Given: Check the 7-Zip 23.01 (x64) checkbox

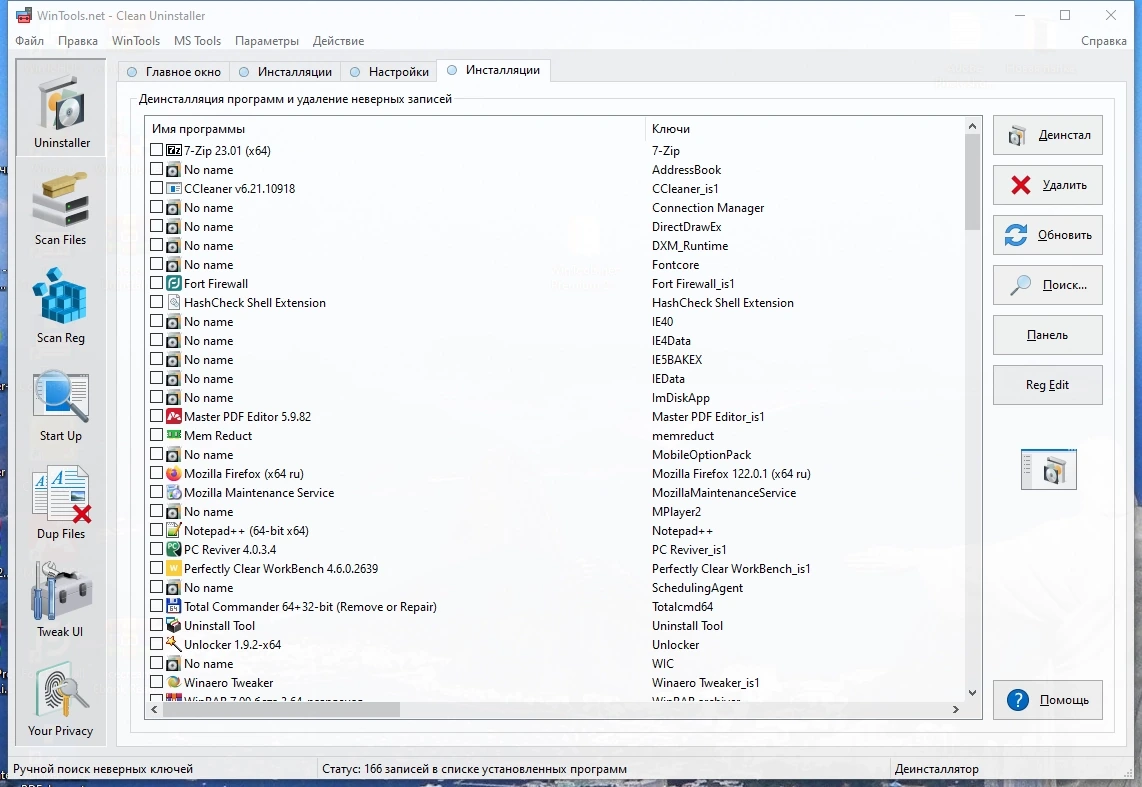Looking at the screenshot, I should click(x=157, y=150).
